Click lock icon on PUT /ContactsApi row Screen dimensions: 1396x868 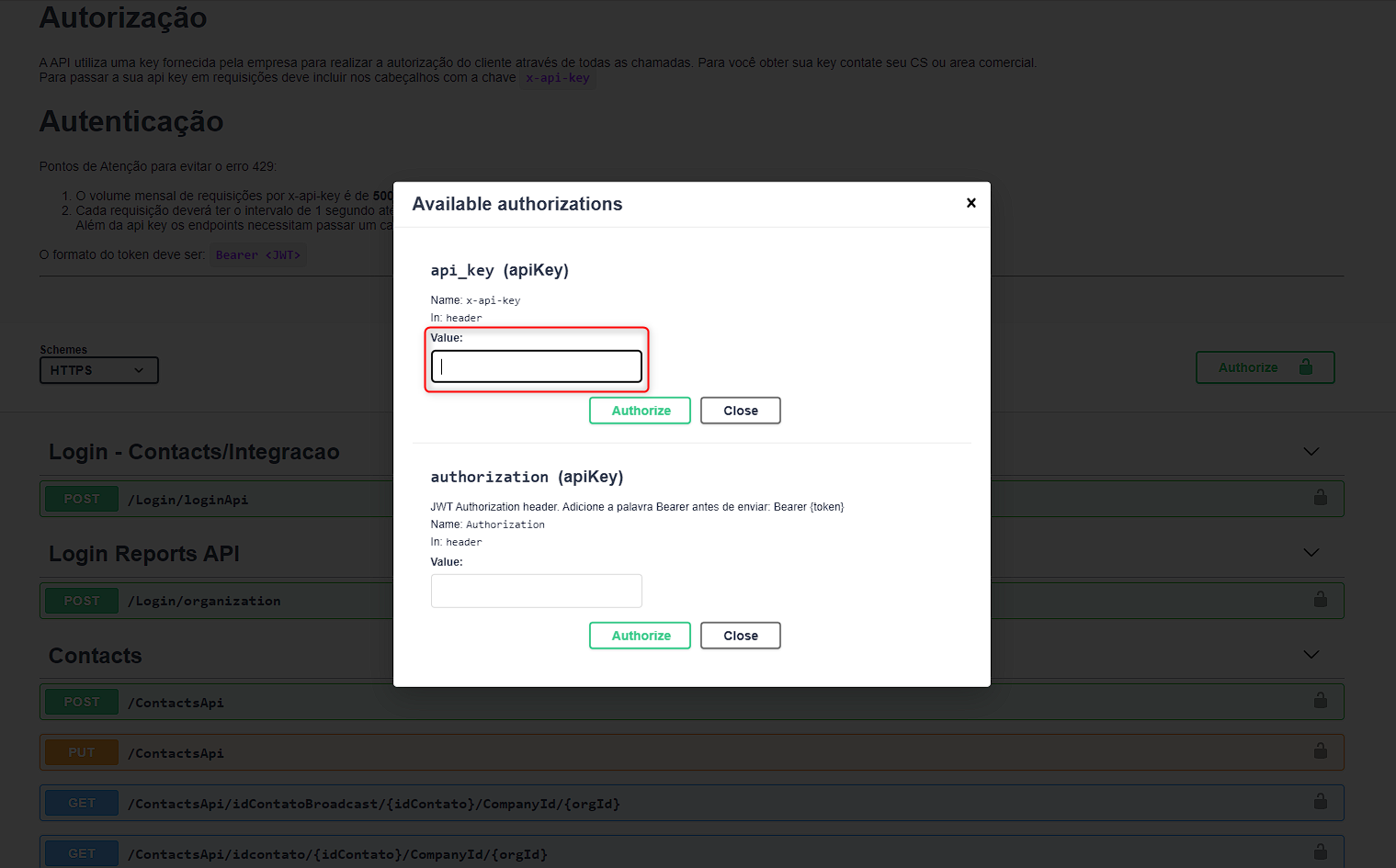coord(1321,751)
